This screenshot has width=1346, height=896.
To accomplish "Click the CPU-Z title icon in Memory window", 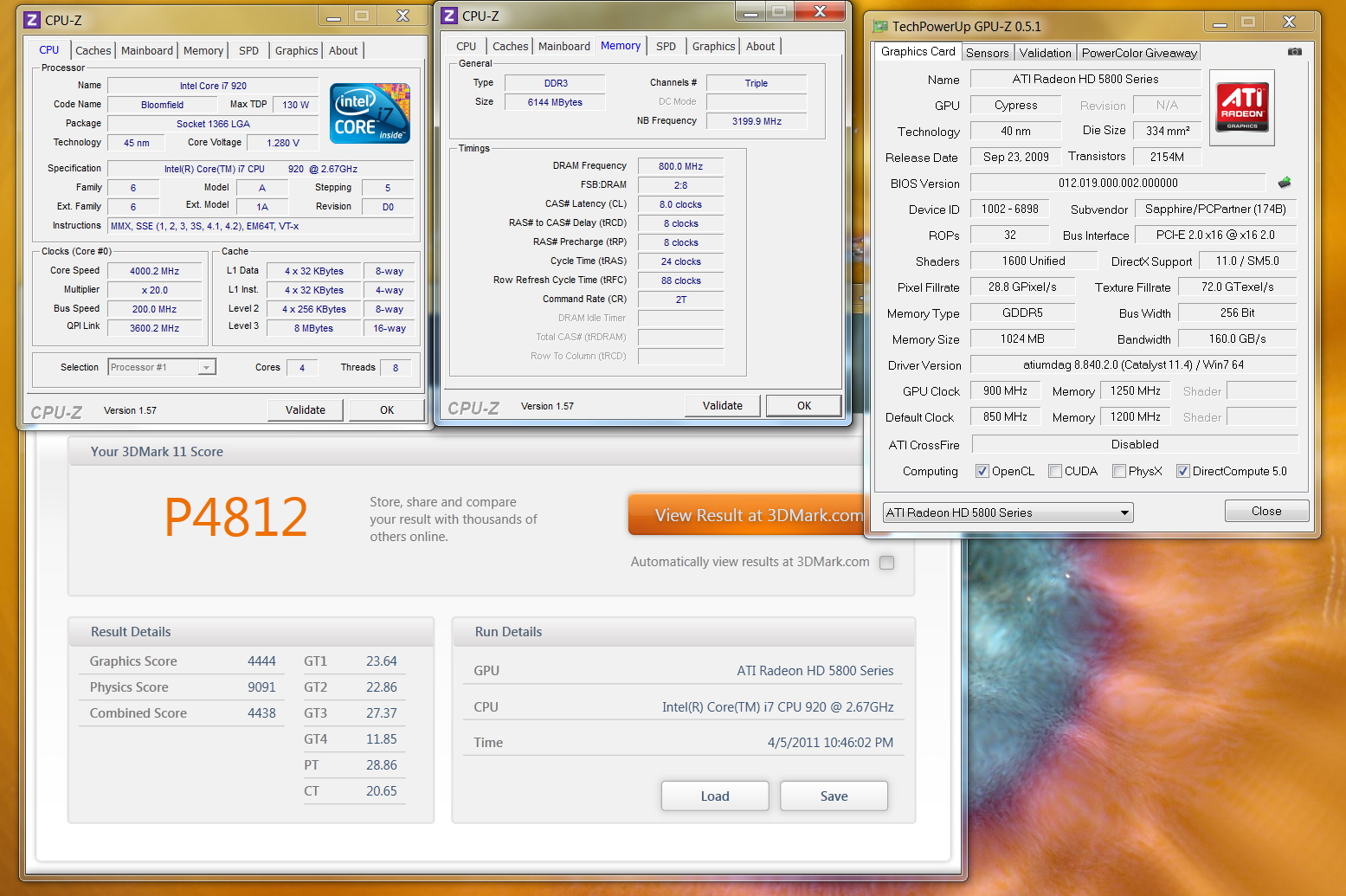I will [x=449, y=16].
